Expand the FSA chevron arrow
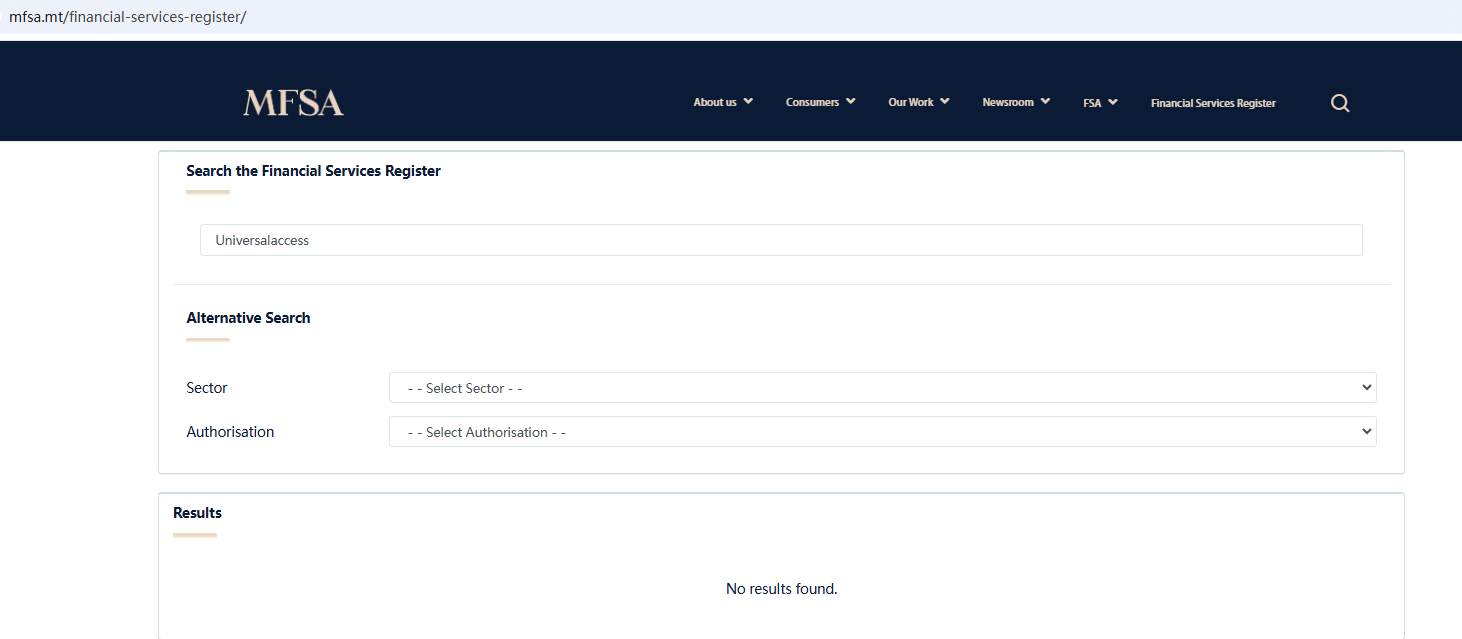 (x=1113, y=101)
